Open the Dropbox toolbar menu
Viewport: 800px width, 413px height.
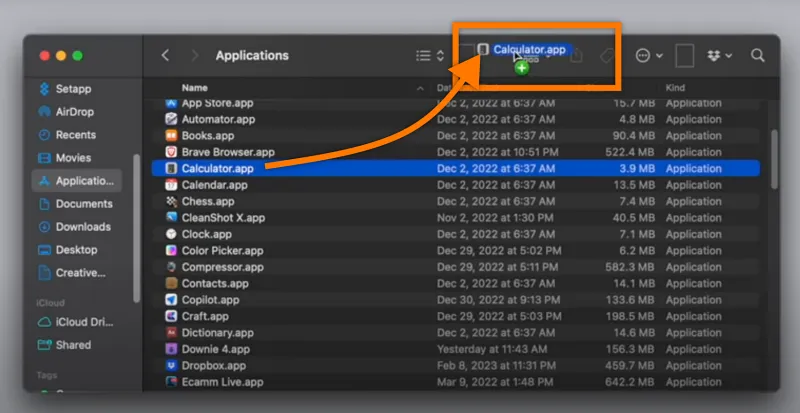click(x=719, y=56)
